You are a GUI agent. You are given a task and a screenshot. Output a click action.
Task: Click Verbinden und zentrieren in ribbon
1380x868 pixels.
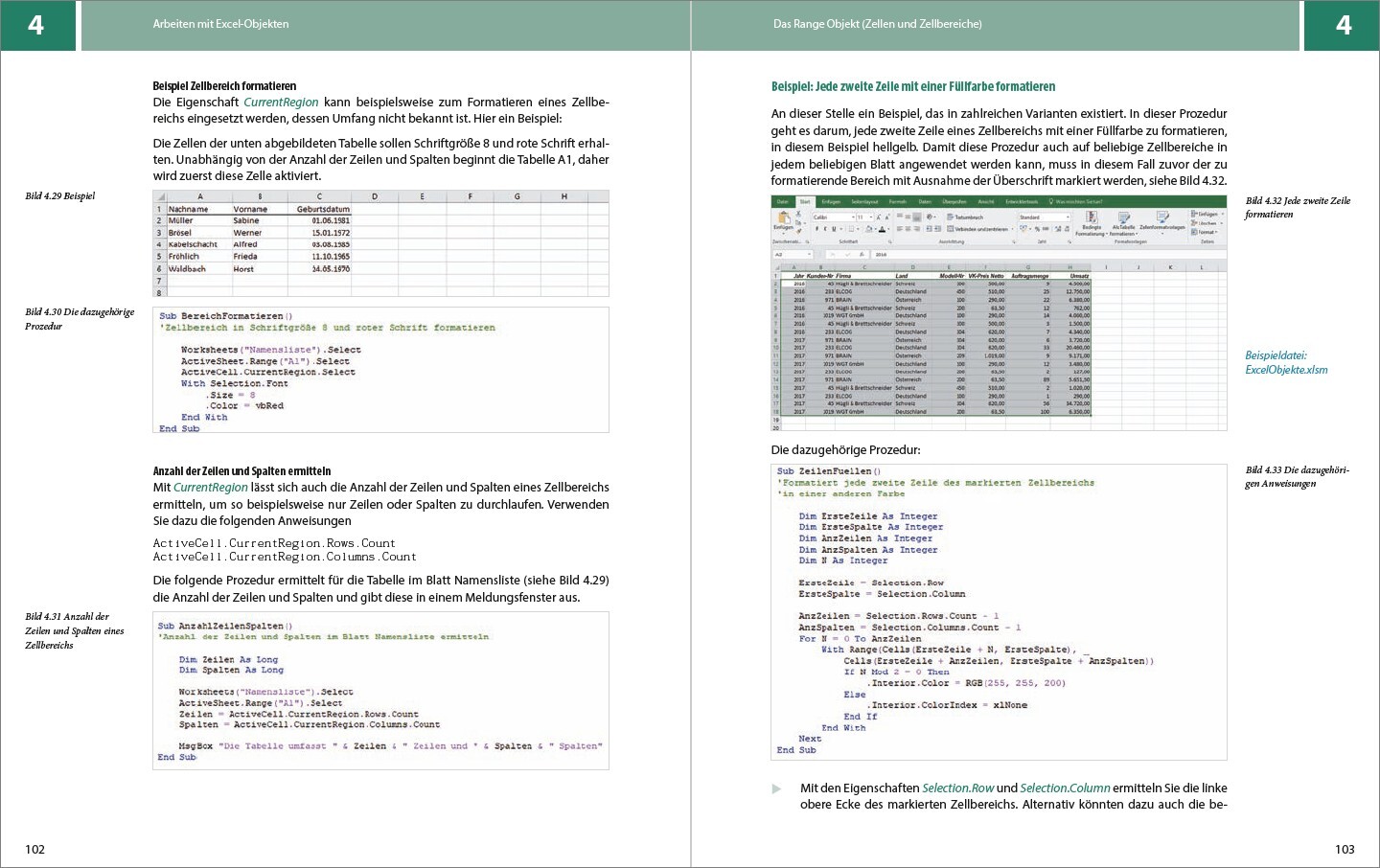pyautogui.click(x=977, y=229)
